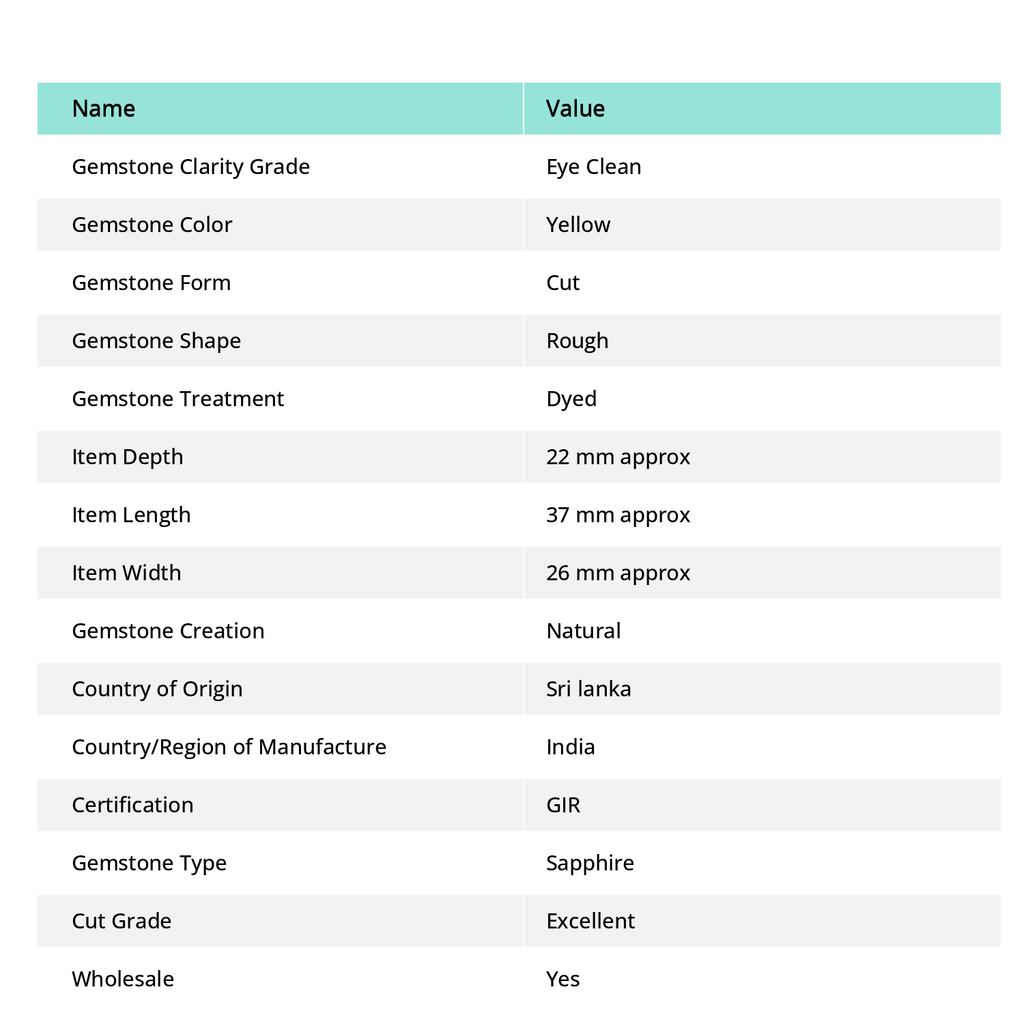Click the Dyed treatment value

point(571,398)
